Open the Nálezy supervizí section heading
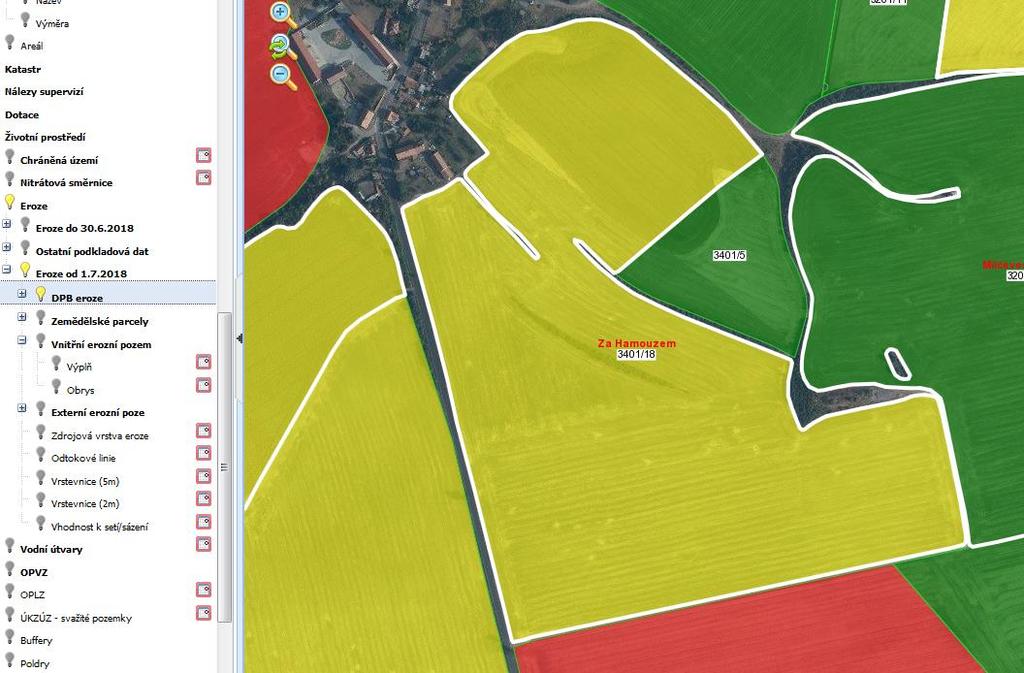The image size is (1024, 673). click(x=44, y=92)
